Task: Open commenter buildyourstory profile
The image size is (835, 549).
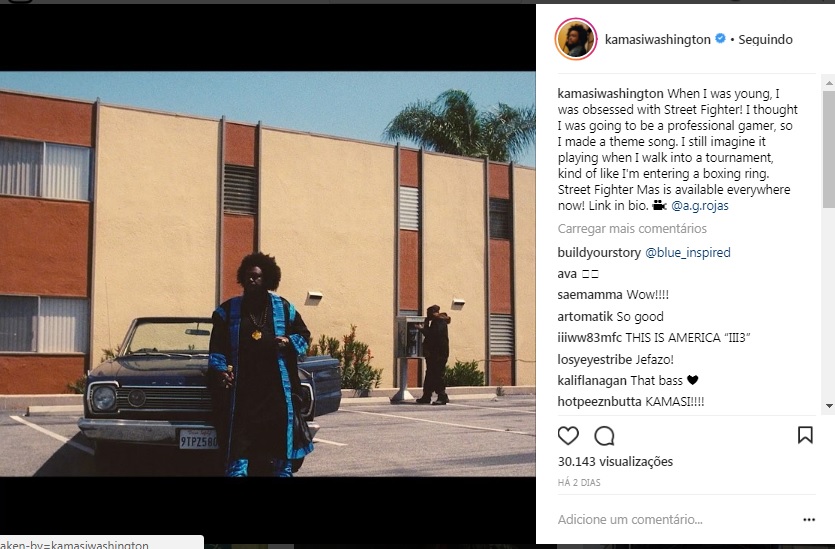Action: 599,252
